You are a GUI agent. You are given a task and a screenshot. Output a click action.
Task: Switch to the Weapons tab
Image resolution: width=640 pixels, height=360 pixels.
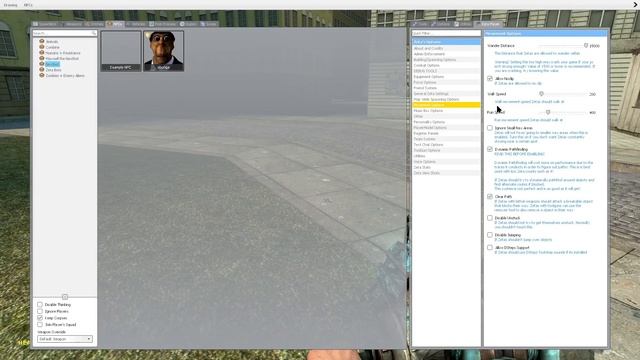(71, 24)
